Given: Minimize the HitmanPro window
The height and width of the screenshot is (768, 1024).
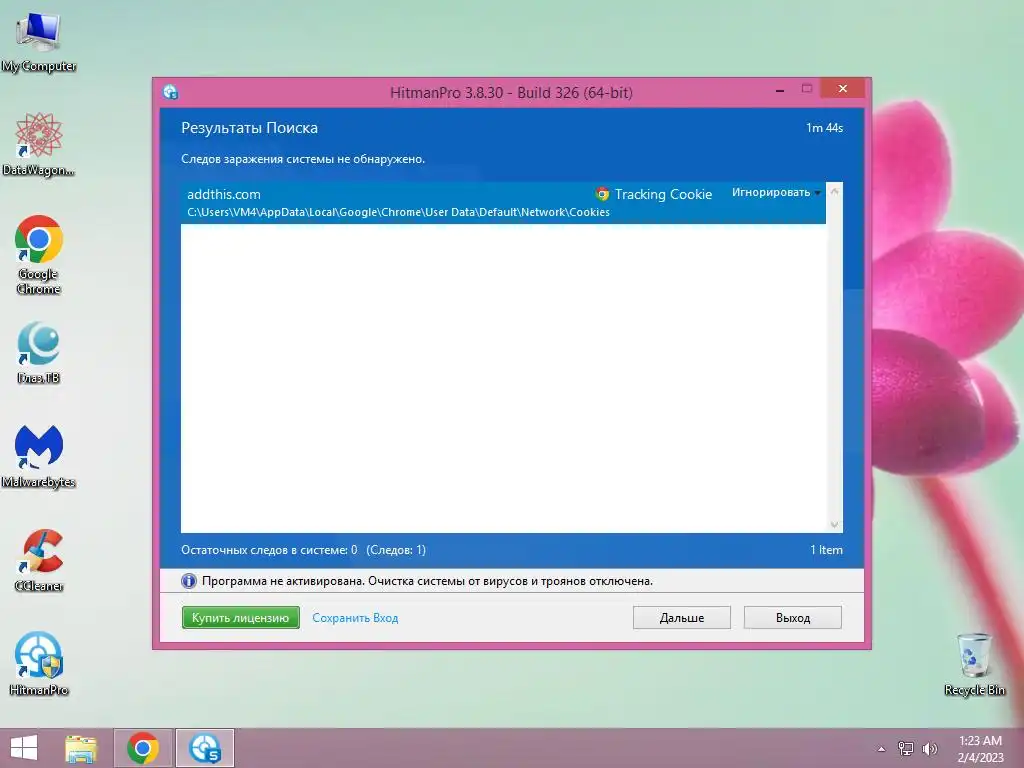Looking at the screenshot, I should [x=779, y=89].
